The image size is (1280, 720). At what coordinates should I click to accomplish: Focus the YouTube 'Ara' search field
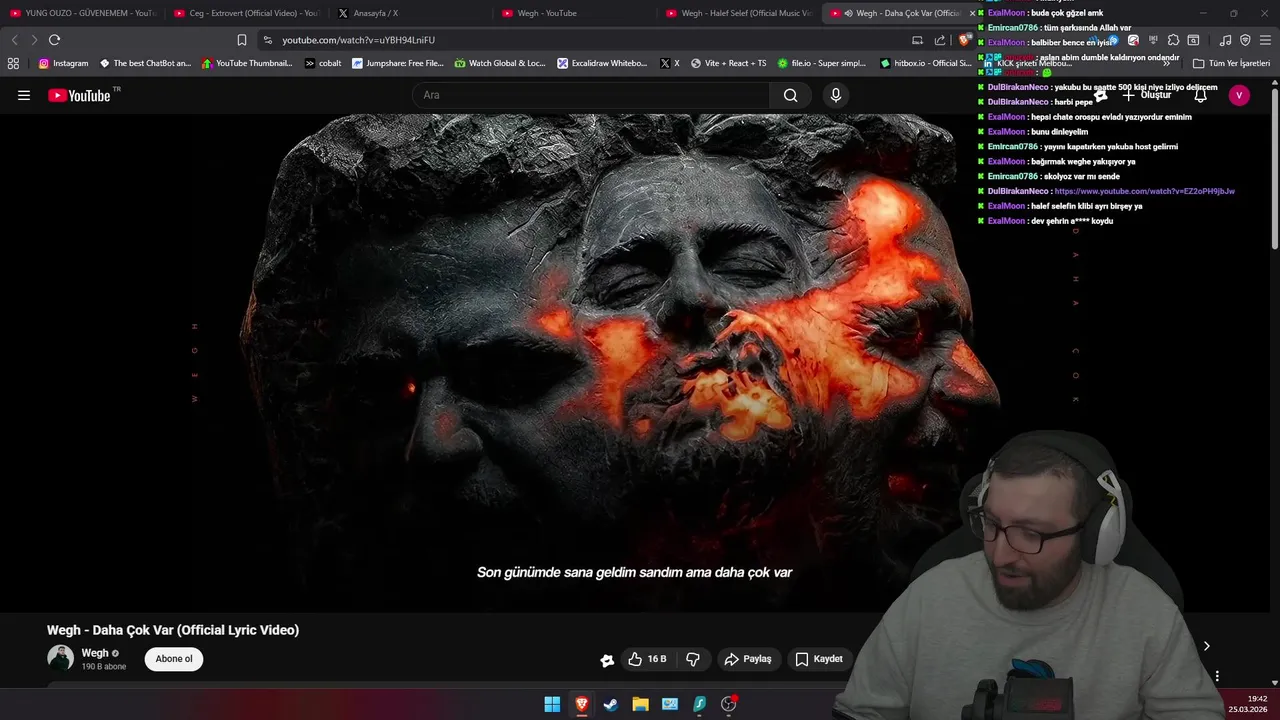(x=591, y=95)
